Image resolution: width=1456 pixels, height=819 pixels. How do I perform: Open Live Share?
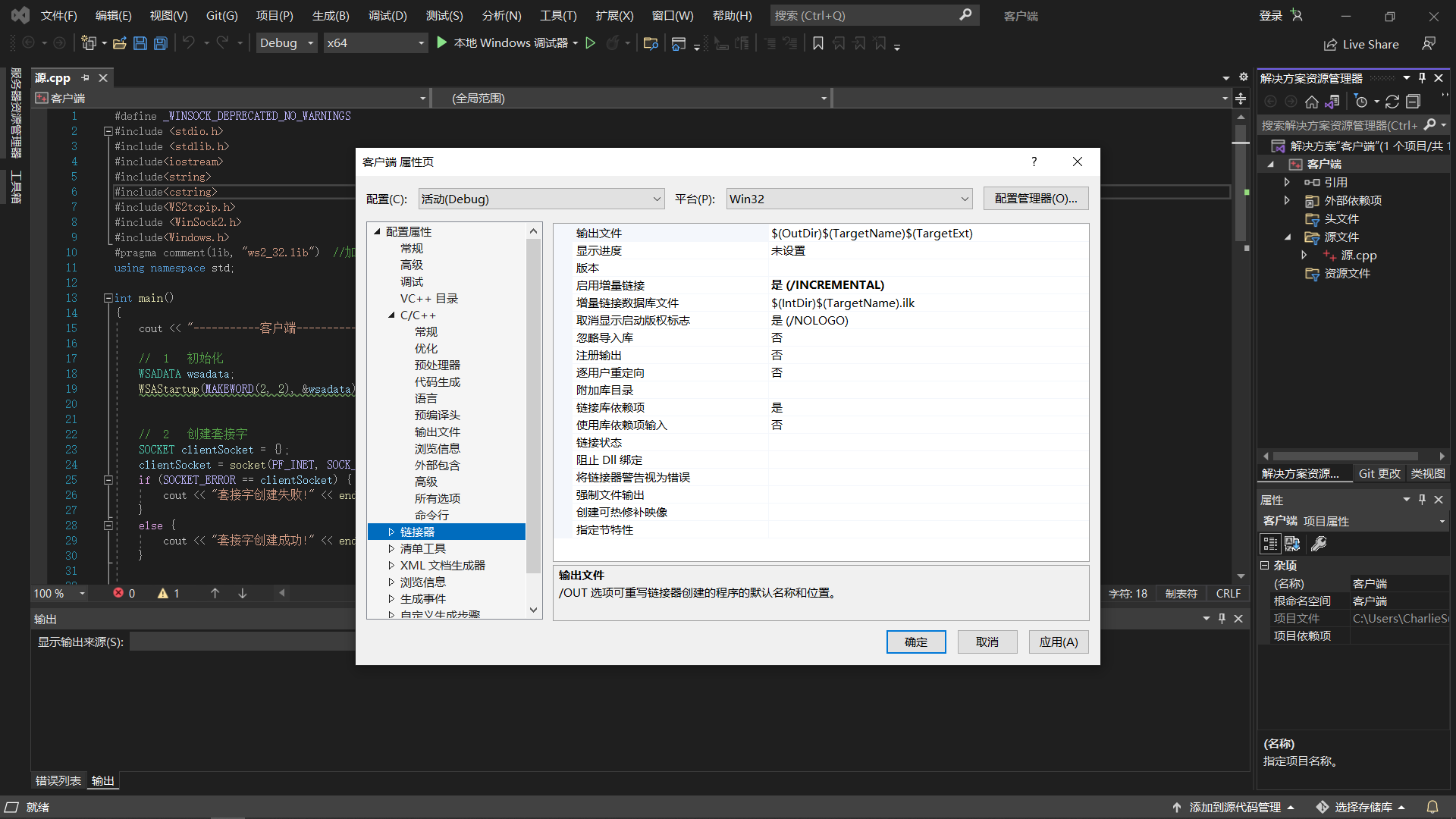pyautogui.click(x=1361, y=44)
